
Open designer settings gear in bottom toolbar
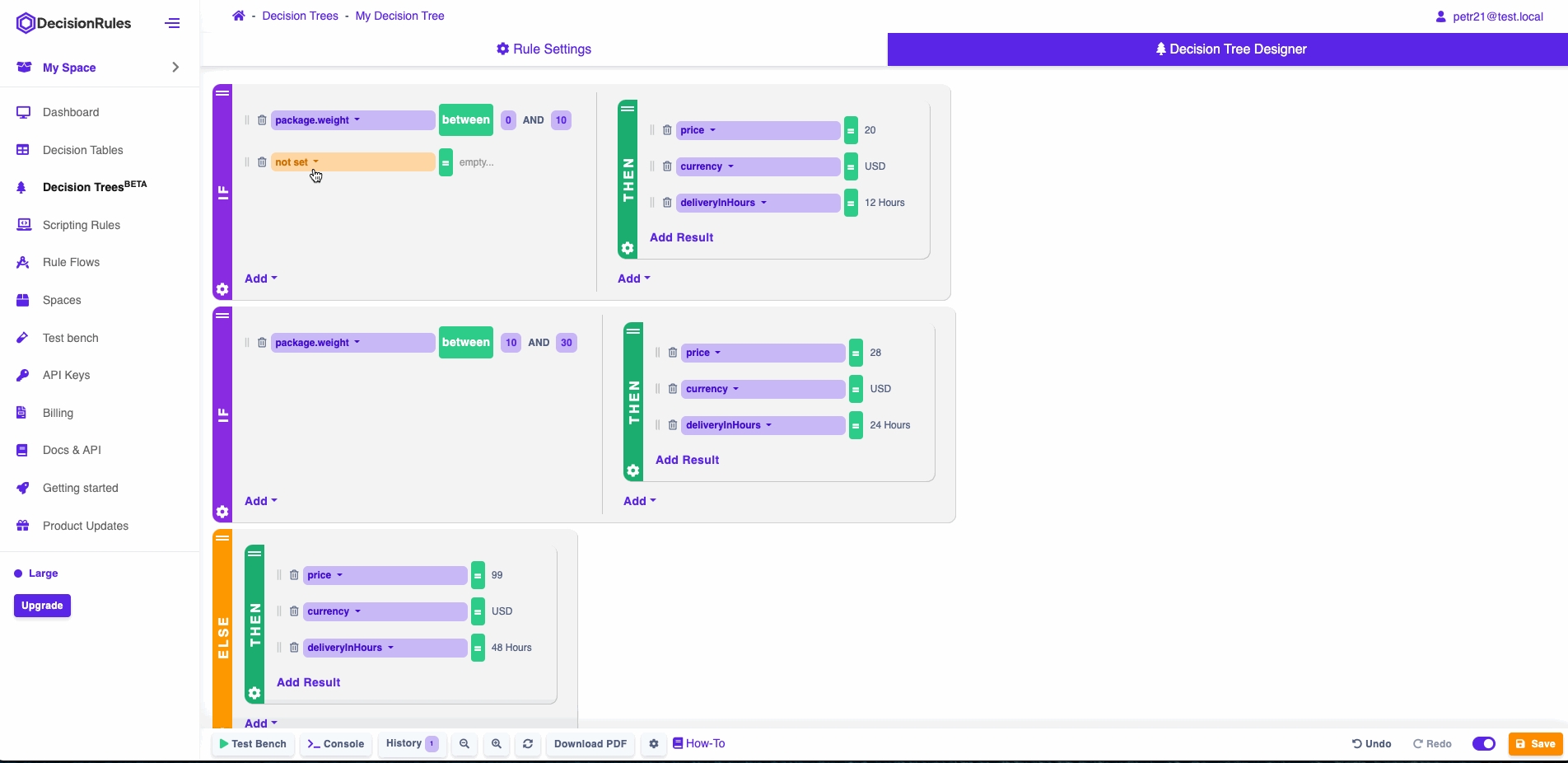click(654, 743)
